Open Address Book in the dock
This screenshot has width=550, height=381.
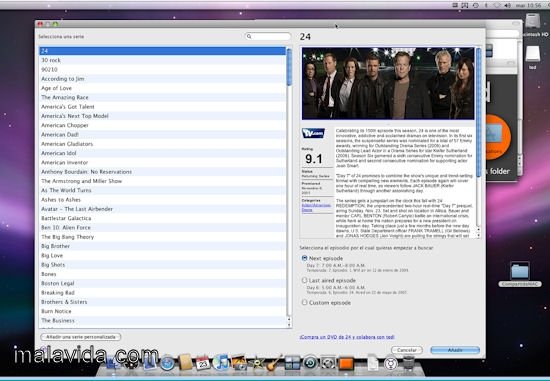tap(186, 362)
